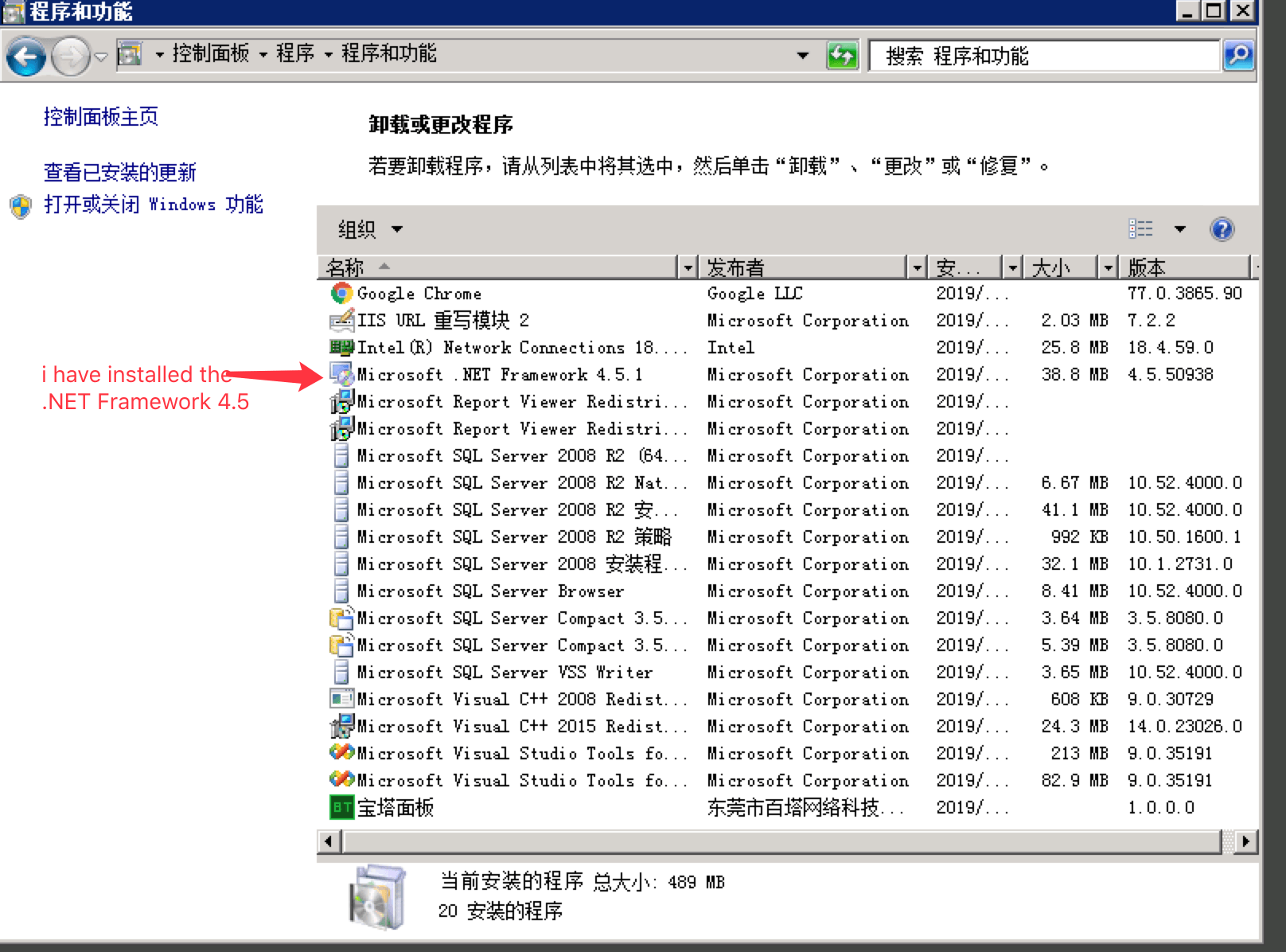Click the back navigation arrow button

[x=25, y=57]
